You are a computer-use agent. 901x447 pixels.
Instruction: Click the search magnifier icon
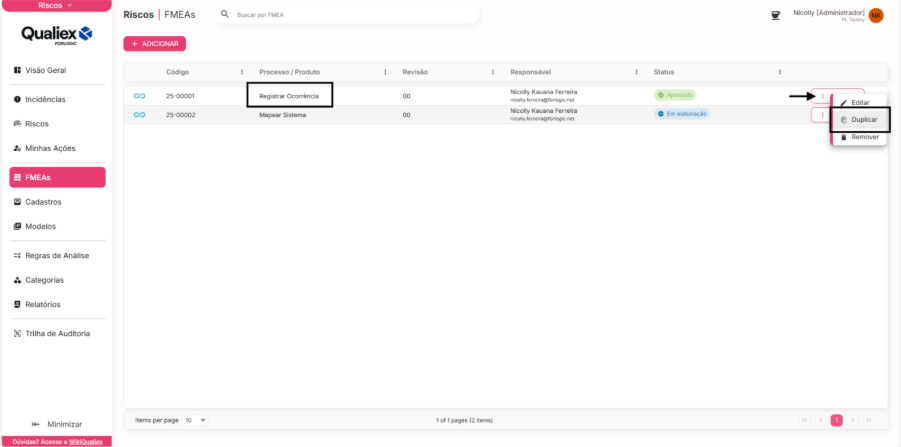coord(225,15)
